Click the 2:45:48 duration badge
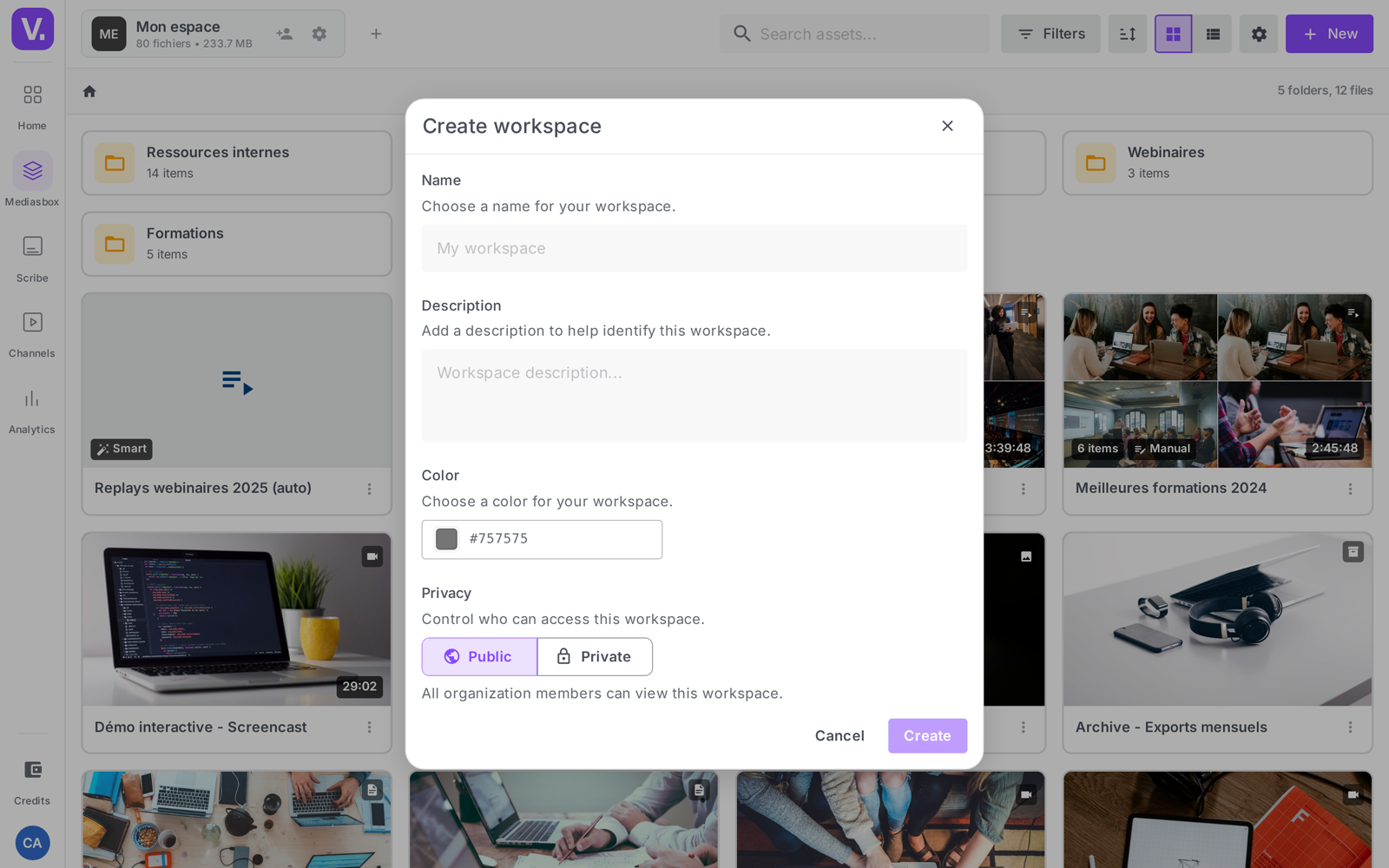1389x868 pixels. (x=1334, y=449)
